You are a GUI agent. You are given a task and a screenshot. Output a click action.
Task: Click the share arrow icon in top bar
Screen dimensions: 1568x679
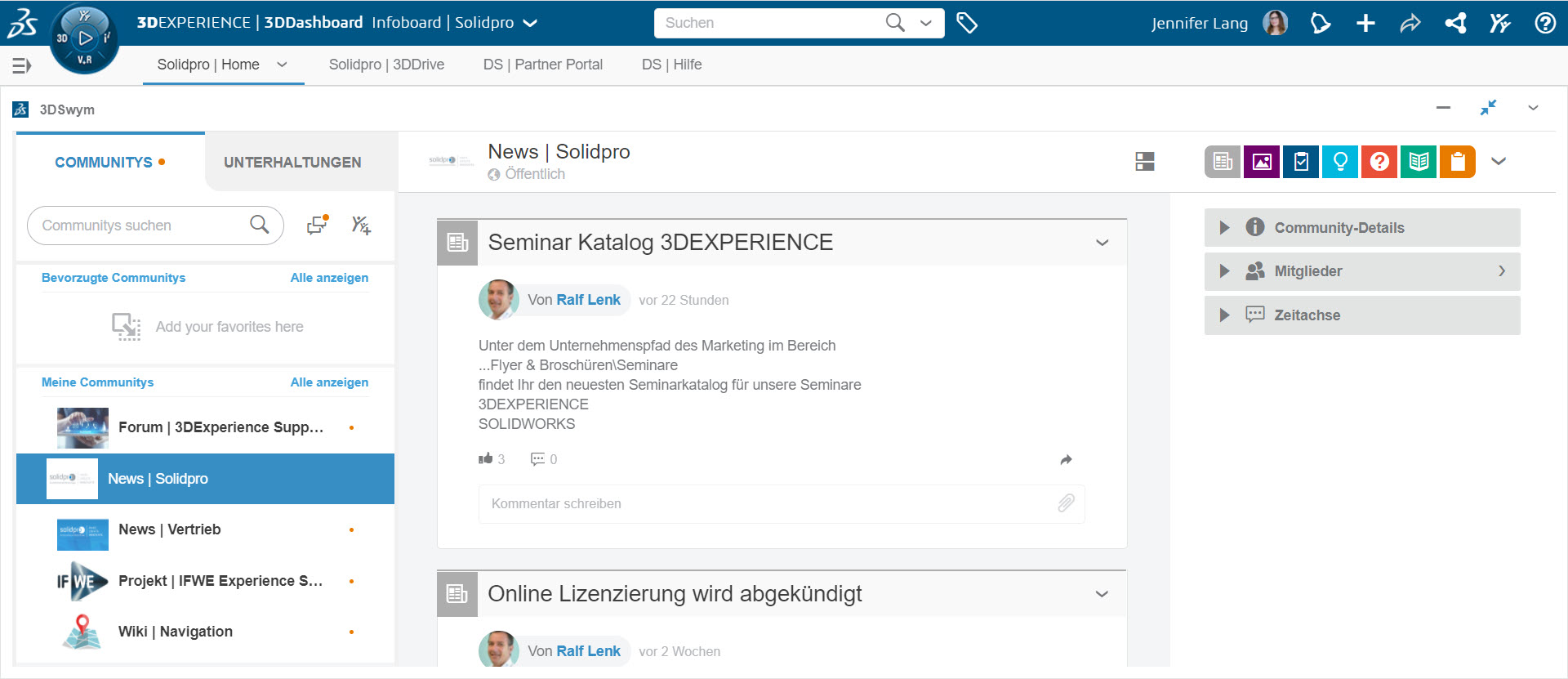[1410, 23]
